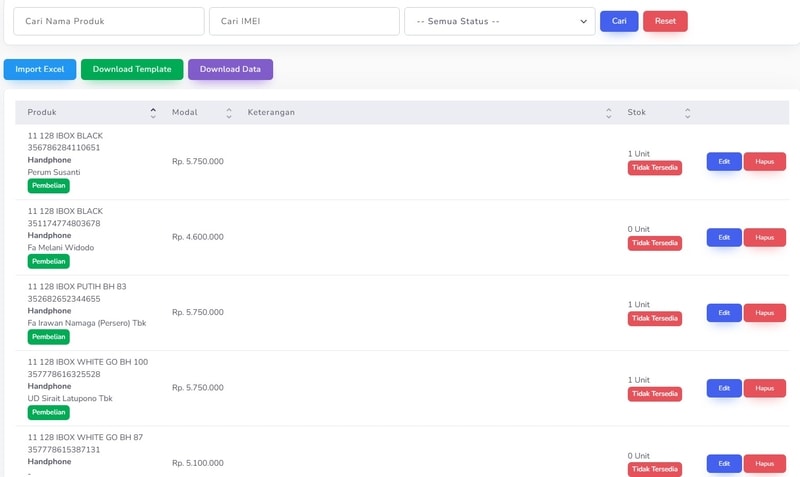Click the red Reset button
This screenshot has height=477, width=800.
pyautogui.click(x=665, y=21)
